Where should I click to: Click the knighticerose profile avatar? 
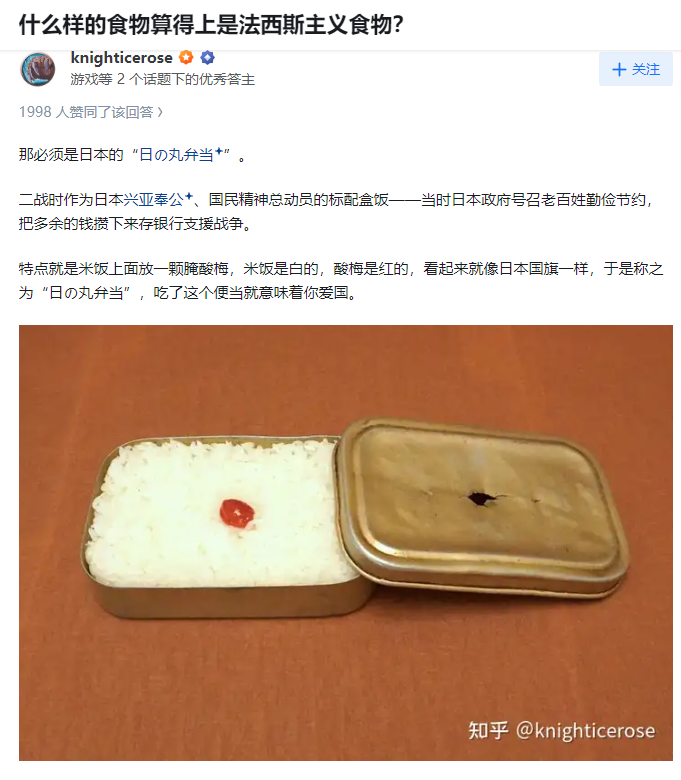38,69
